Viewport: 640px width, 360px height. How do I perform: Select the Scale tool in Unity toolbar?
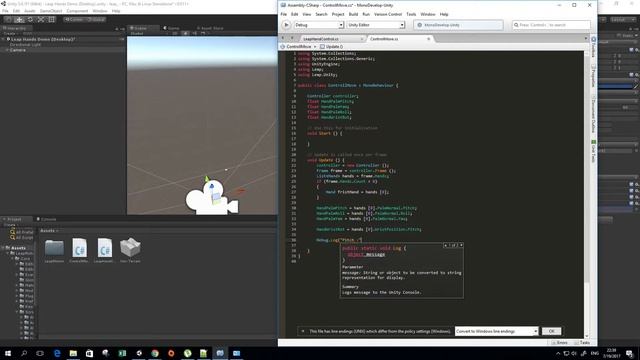pos(41,20)
